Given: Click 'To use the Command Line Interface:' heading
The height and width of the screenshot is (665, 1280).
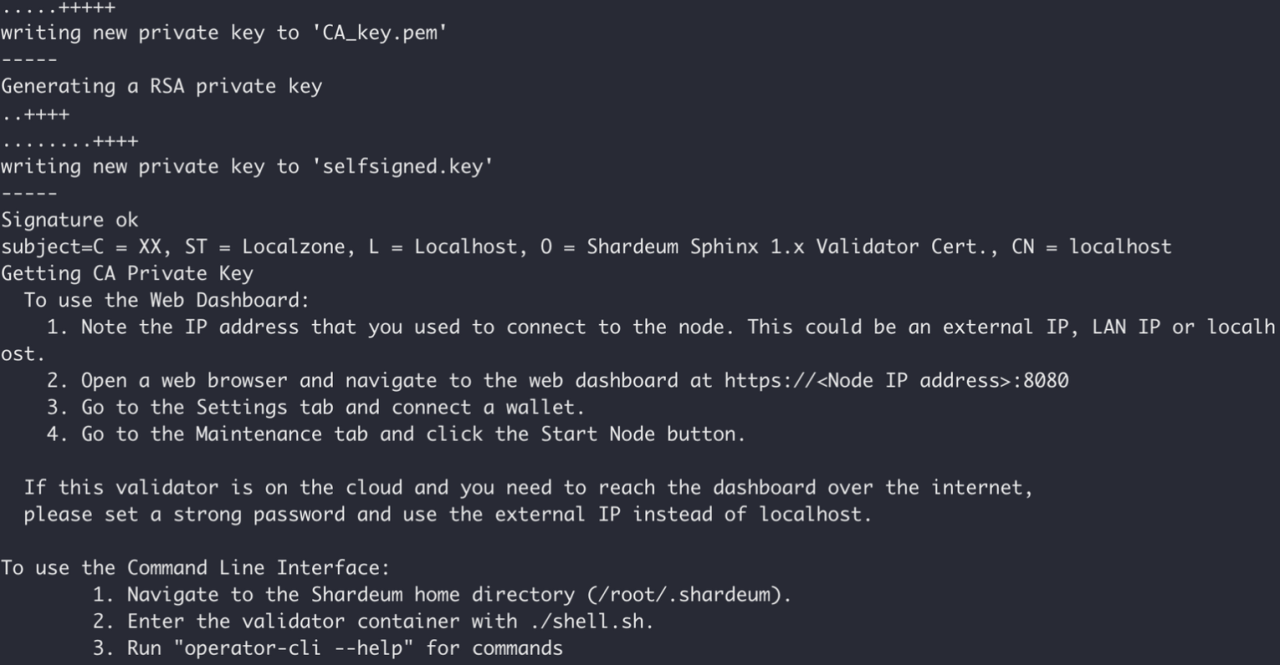Looking at the screenshot, I should [x=196, y=568].
